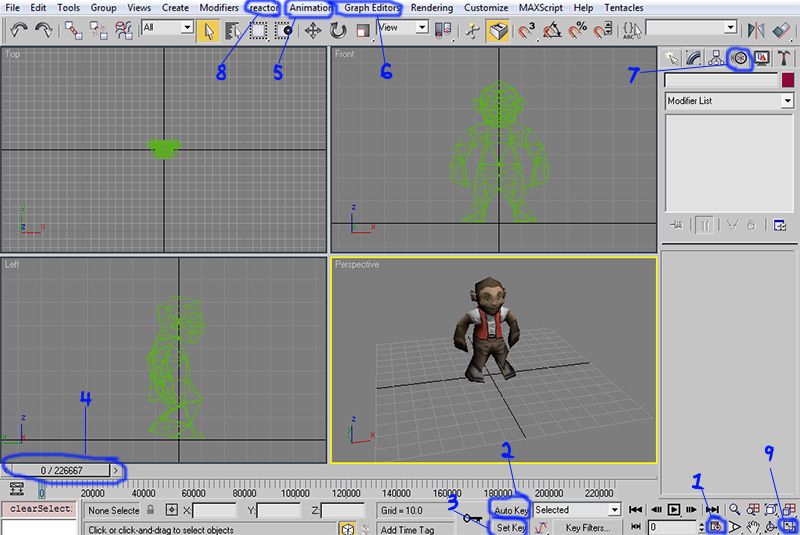Toggle Keyboard Shortcut Override button
Viewport: 800px width, 535px height.
coord(498,31)
